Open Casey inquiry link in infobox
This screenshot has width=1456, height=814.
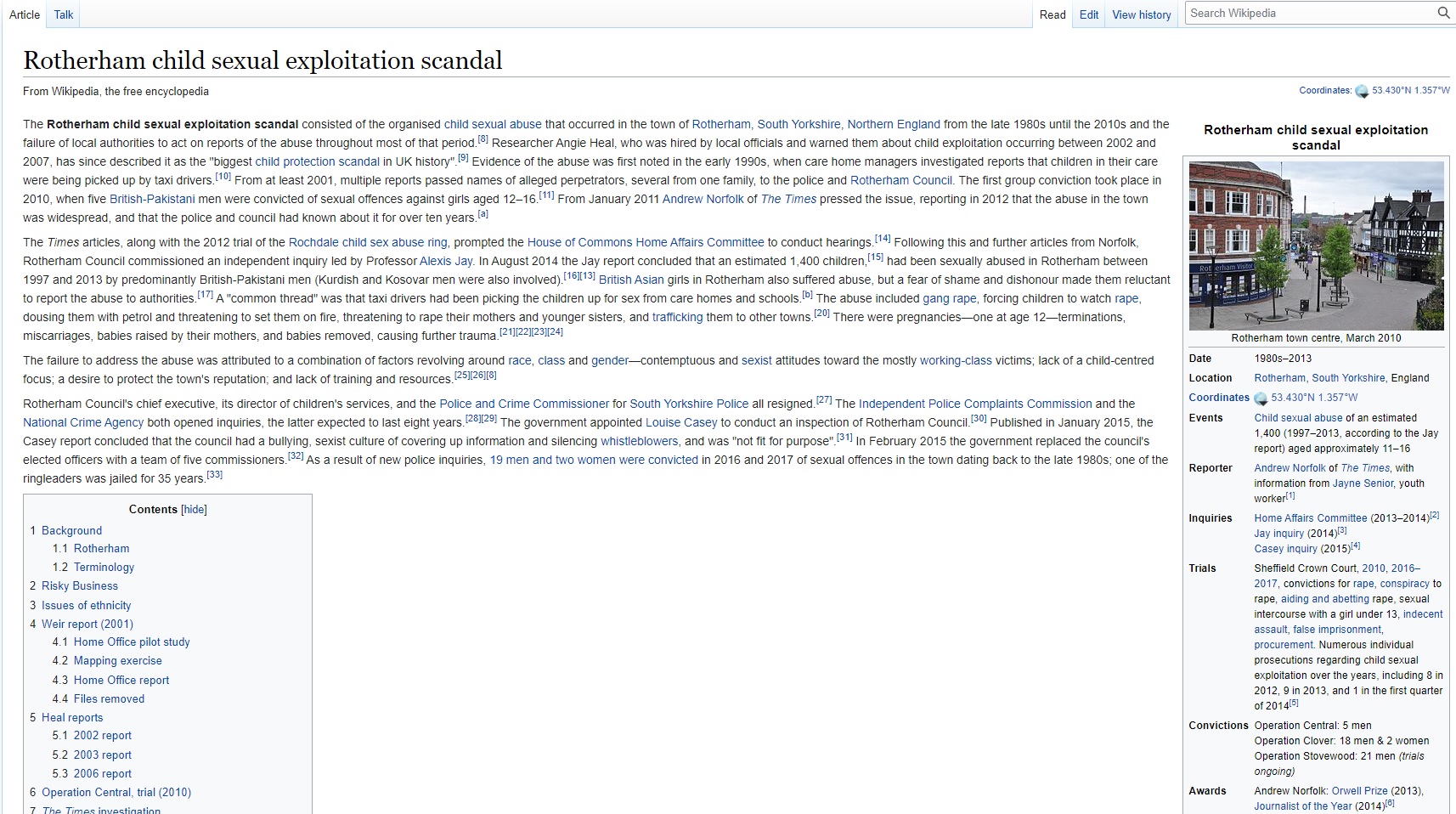point(1285,549)
